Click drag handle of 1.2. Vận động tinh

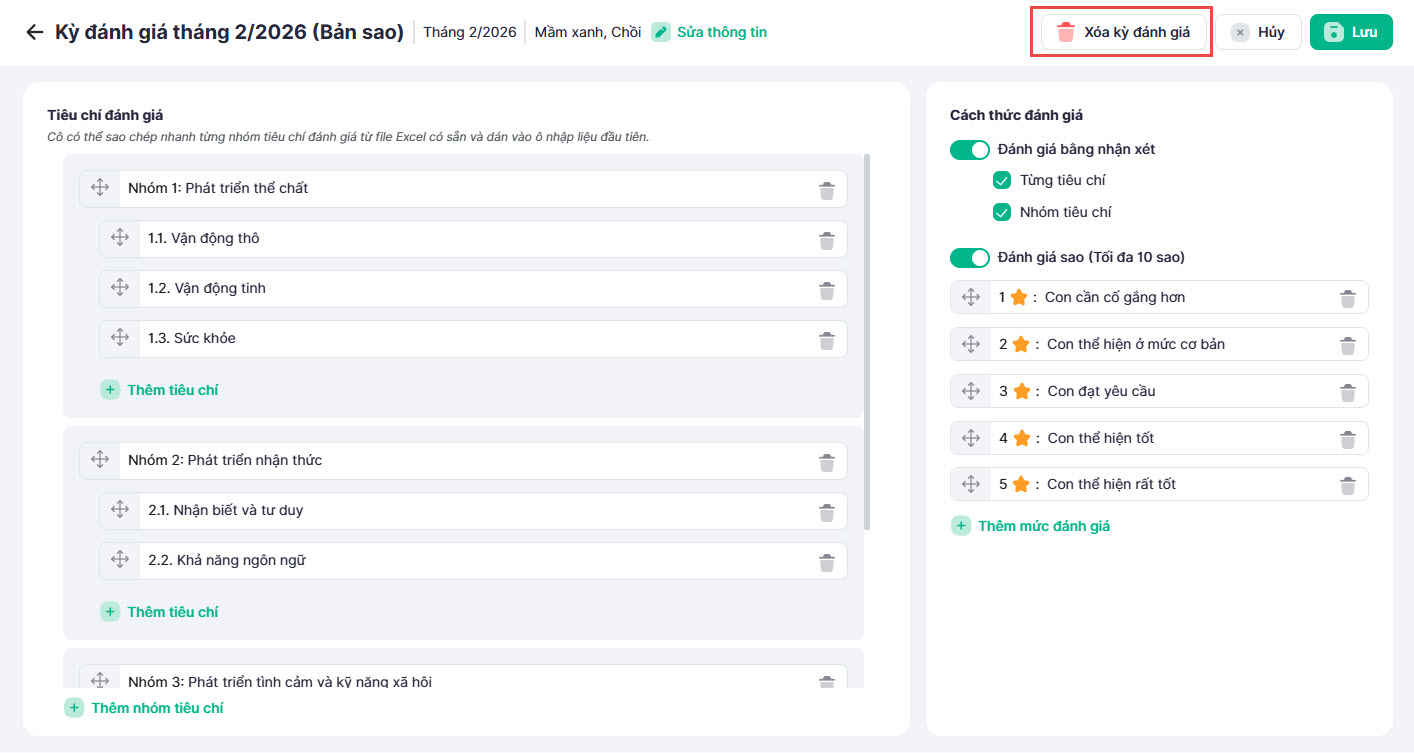(120, 288)
